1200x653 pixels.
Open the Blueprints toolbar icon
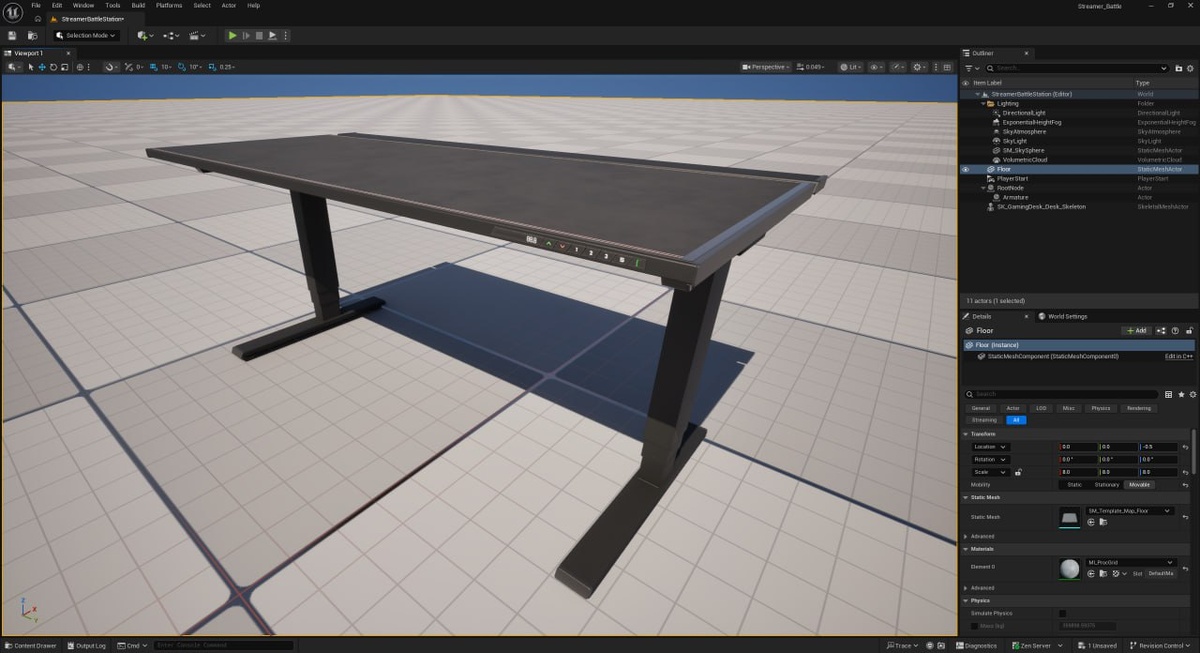coord(171,35)
